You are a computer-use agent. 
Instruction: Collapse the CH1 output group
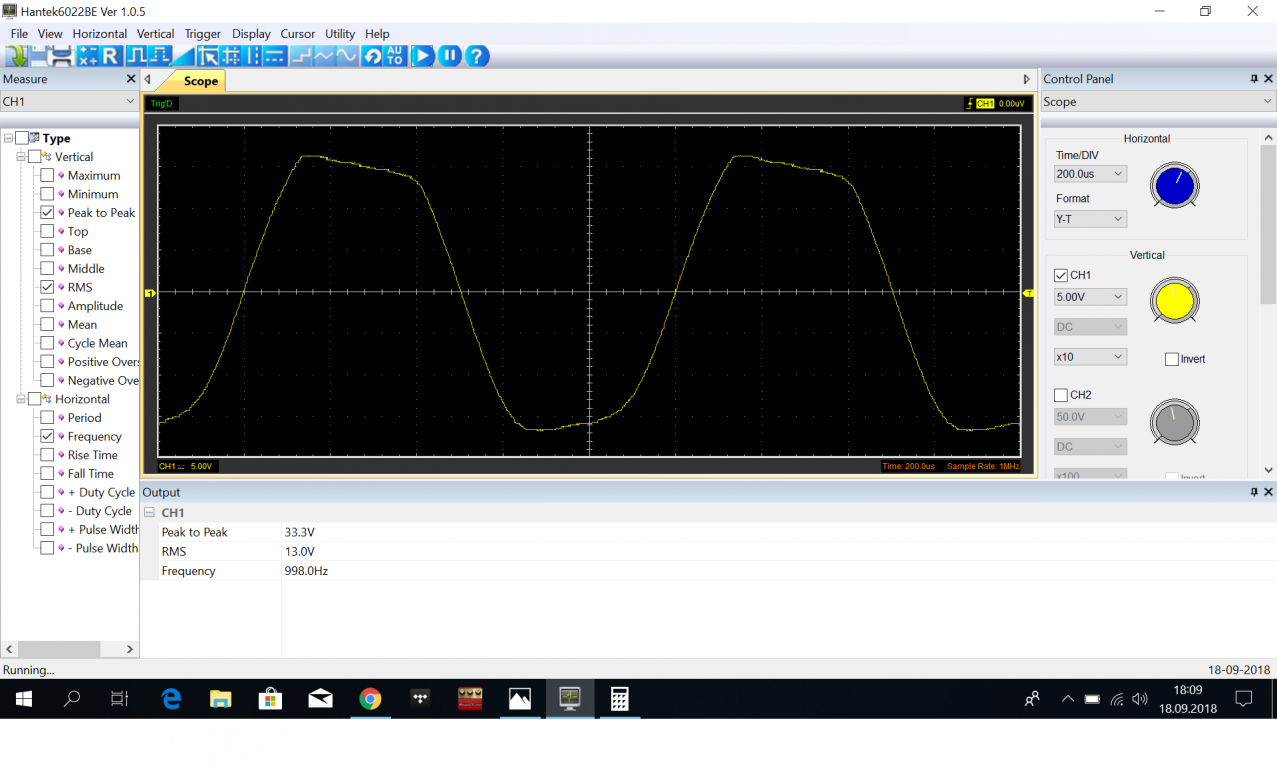tap(150, 512)
